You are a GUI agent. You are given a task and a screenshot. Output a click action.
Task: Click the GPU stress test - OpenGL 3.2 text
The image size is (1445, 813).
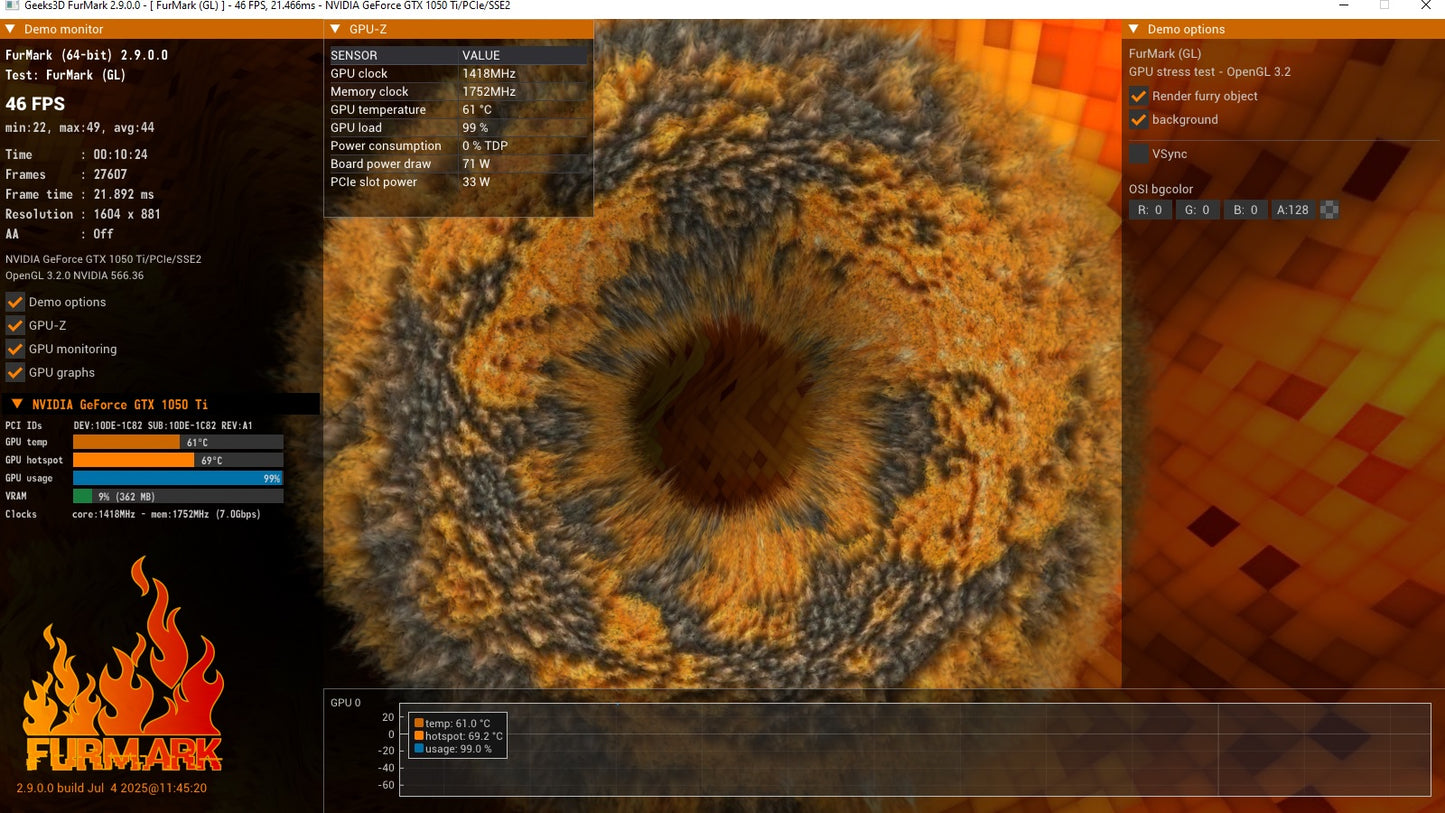[x=1210, y=72]
